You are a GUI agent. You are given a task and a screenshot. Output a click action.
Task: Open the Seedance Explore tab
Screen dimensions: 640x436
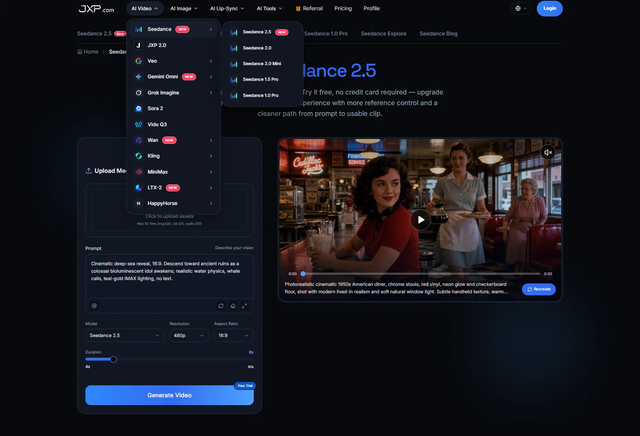[x=383, y=34]
